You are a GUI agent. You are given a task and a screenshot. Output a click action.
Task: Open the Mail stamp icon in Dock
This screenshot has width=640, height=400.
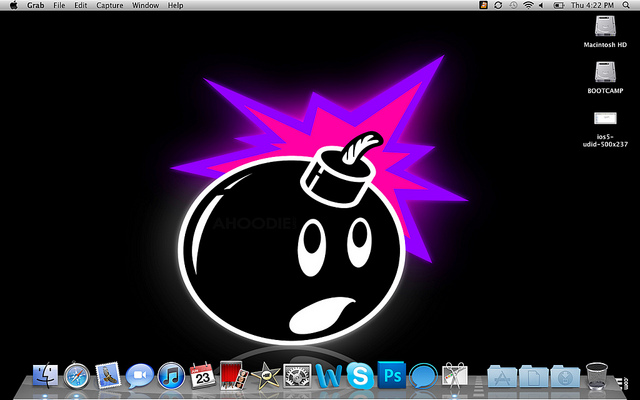[108, 375]
